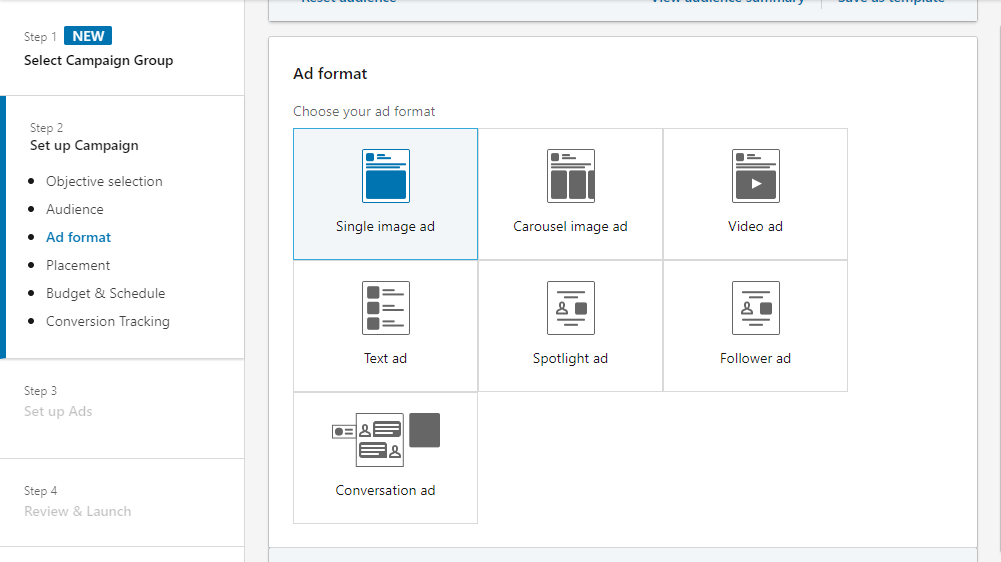Select the Single image ad icon
Image resolution: width=1001 pixels, height=562 pixels.
(386, 176)
